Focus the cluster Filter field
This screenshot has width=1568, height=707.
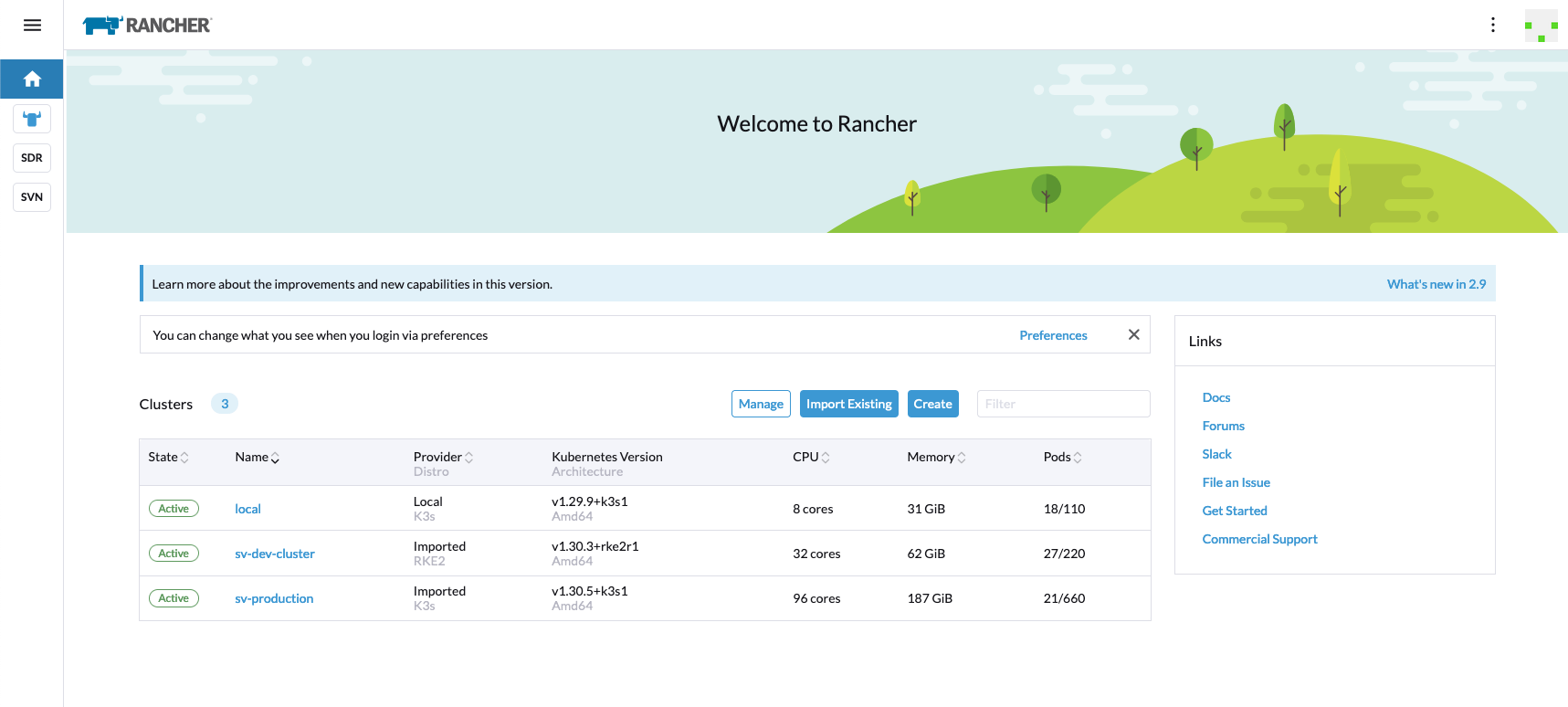pyautogui.click(x=1064, y=404)
